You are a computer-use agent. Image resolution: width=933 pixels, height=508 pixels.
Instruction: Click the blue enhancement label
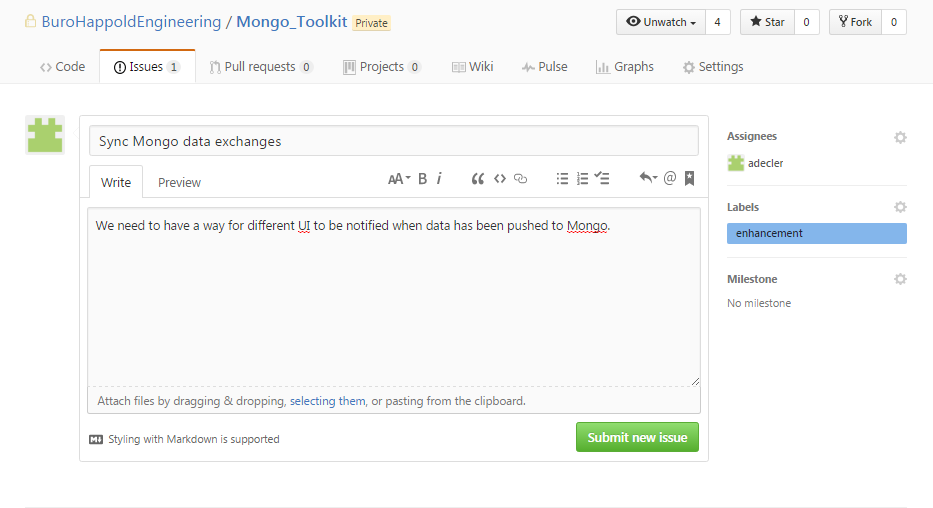click(816, 233)
